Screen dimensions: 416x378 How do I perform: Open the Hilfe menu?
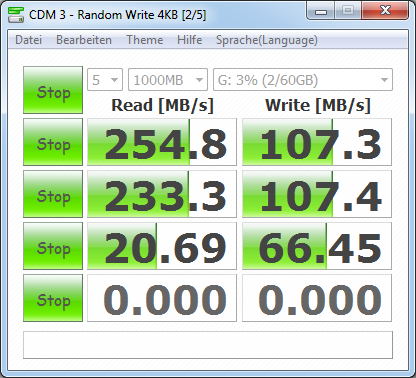pyautogui.click(x=189, y=40)
